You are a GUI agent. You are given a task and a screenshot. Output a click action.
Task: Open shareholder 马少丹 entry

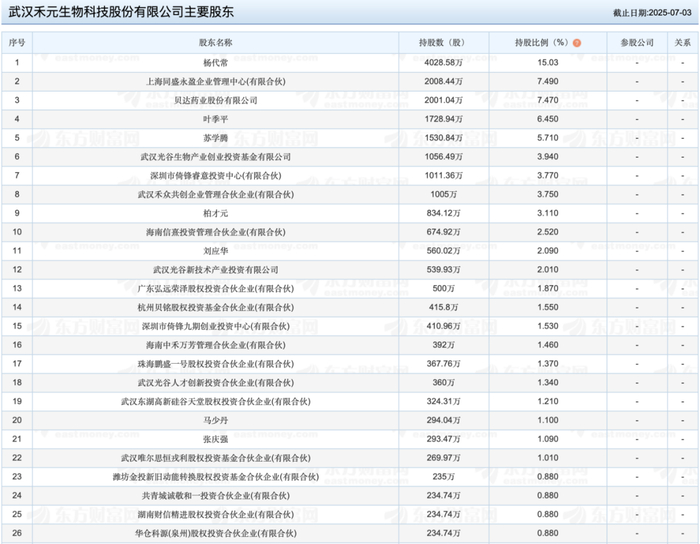(215, 420)
